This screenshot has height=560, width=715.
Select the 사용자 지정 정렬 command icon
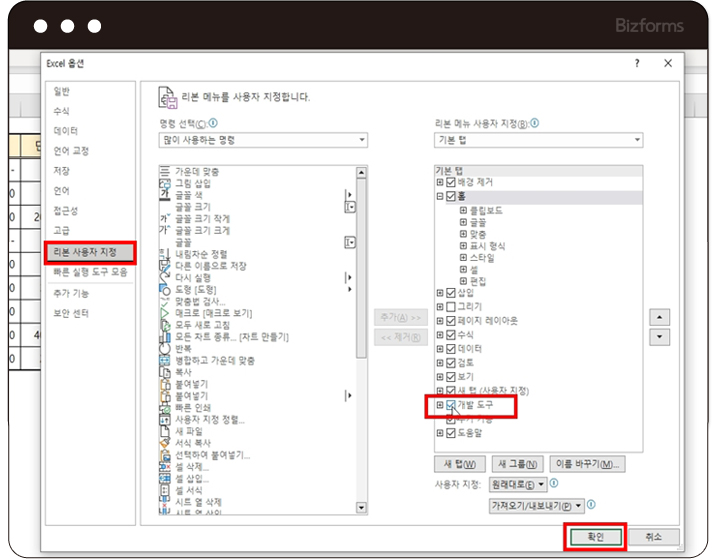(x=165, y=420)
